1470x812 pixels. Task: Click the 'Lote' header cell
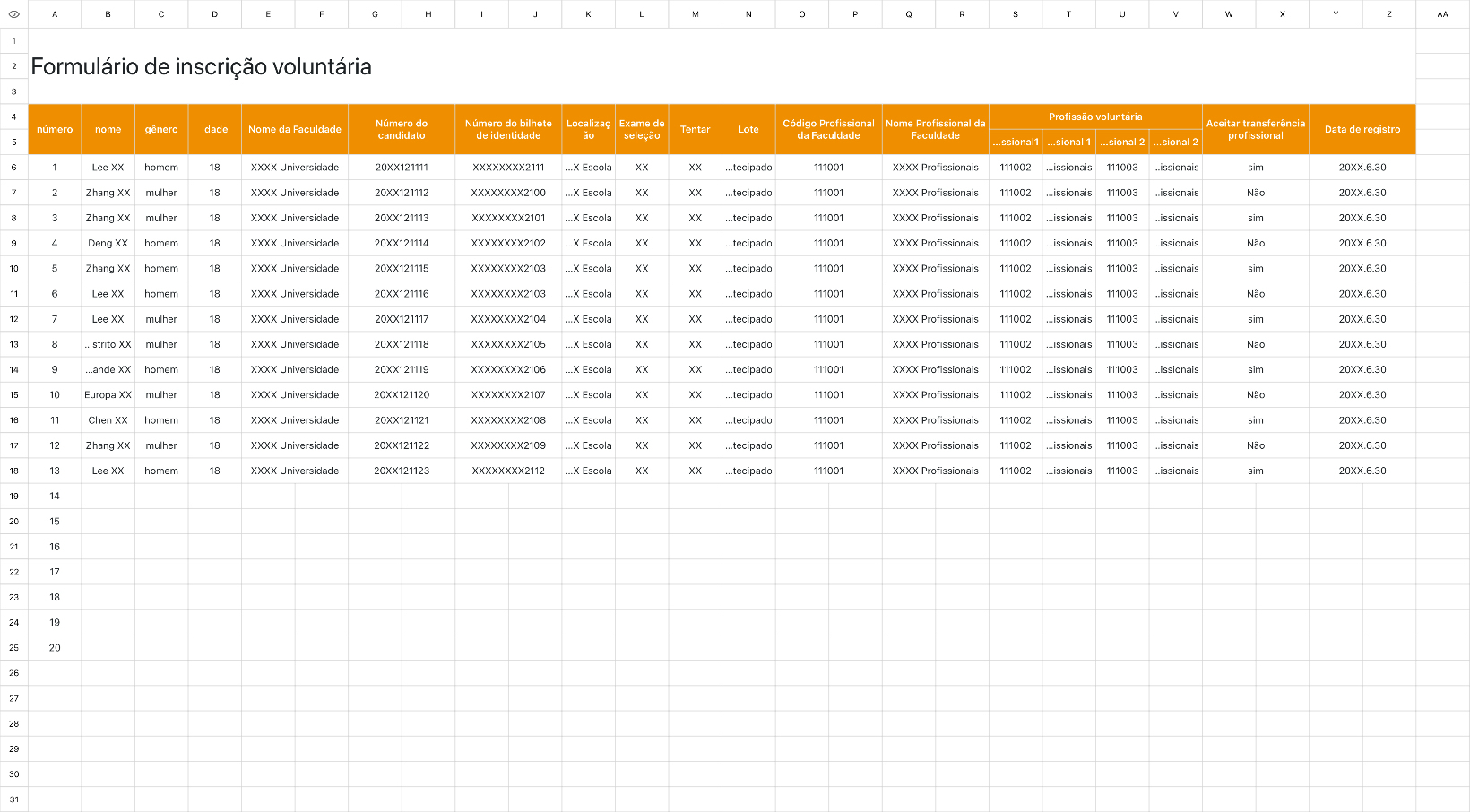748,130
